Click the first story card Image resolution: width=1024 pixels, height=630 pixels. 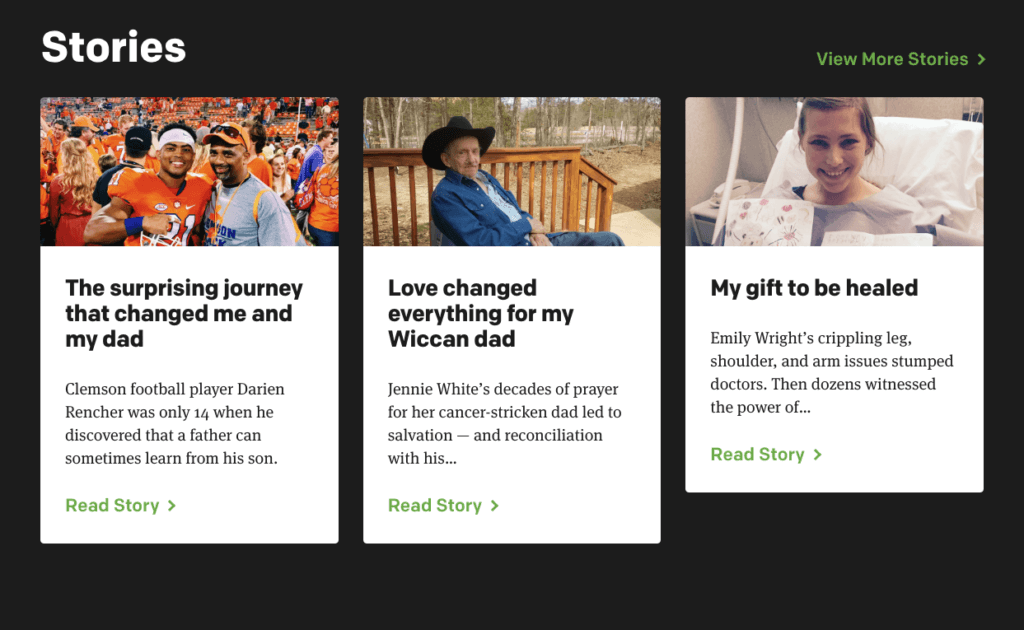tap(189, 318)
